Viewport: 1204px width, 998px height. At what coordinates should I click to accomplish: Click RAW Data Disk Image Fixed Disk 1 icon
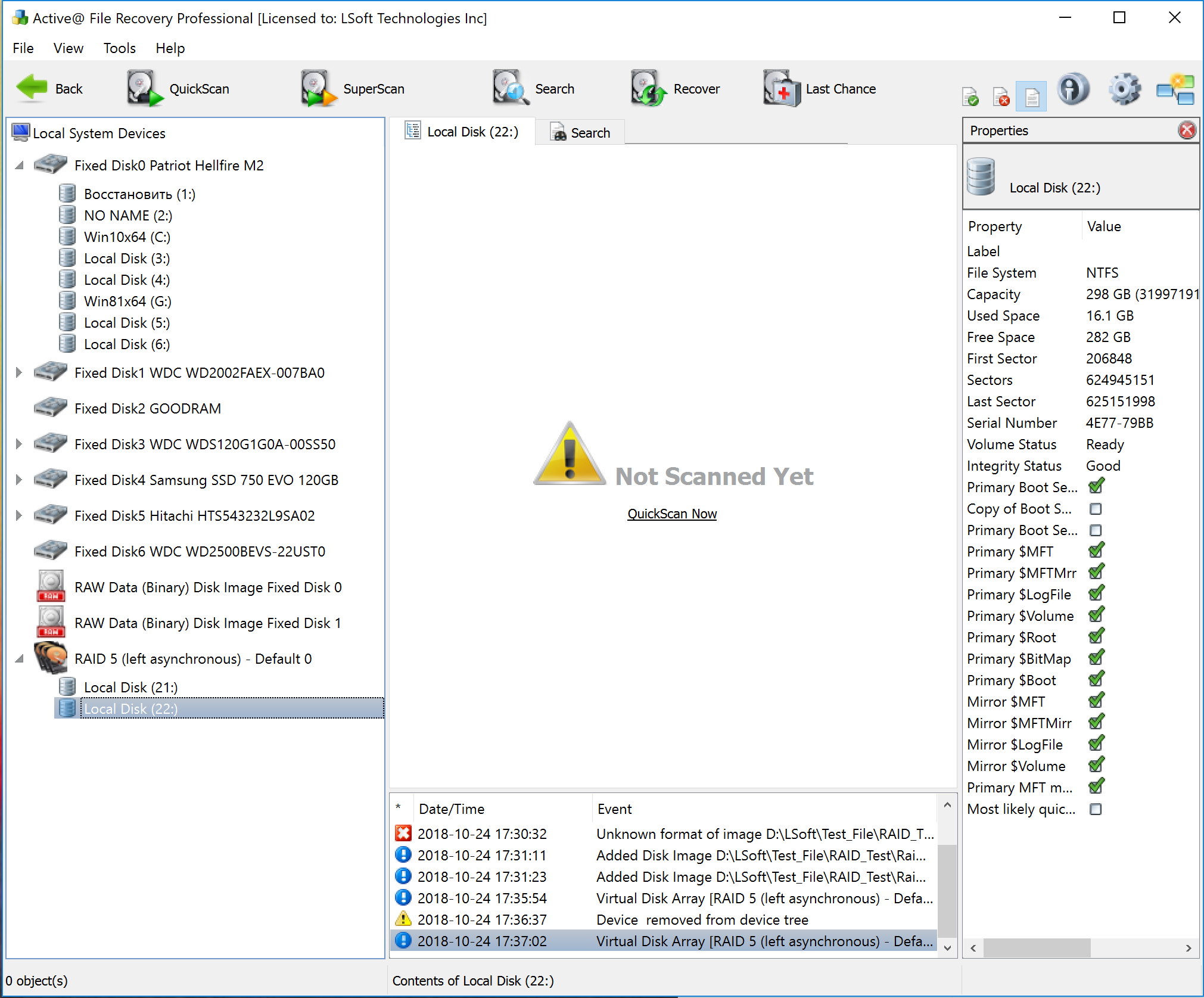[51, 622]
